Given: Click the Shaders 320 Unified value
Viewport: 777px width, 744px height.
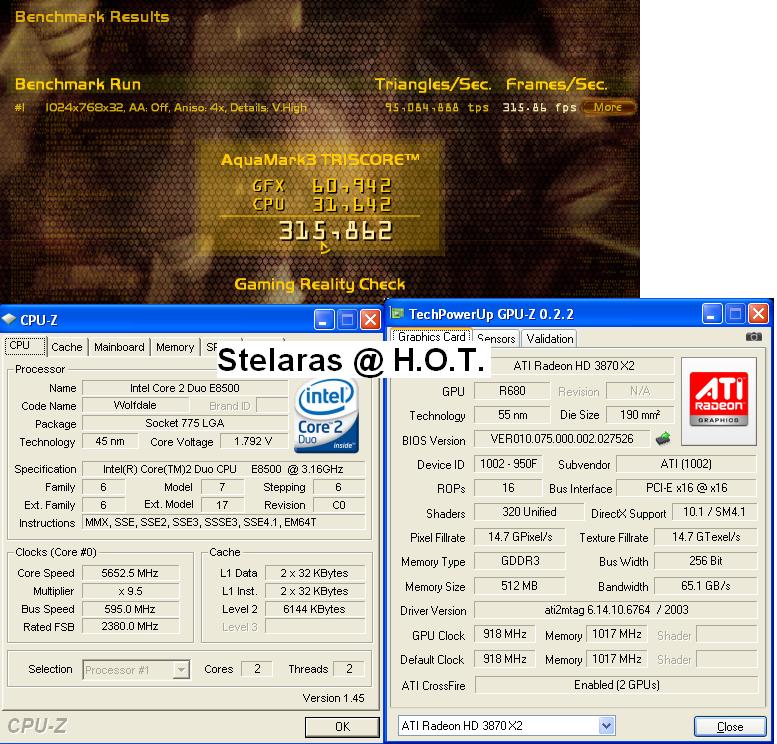Looking at the screenshot, I should tap(529, 512).
